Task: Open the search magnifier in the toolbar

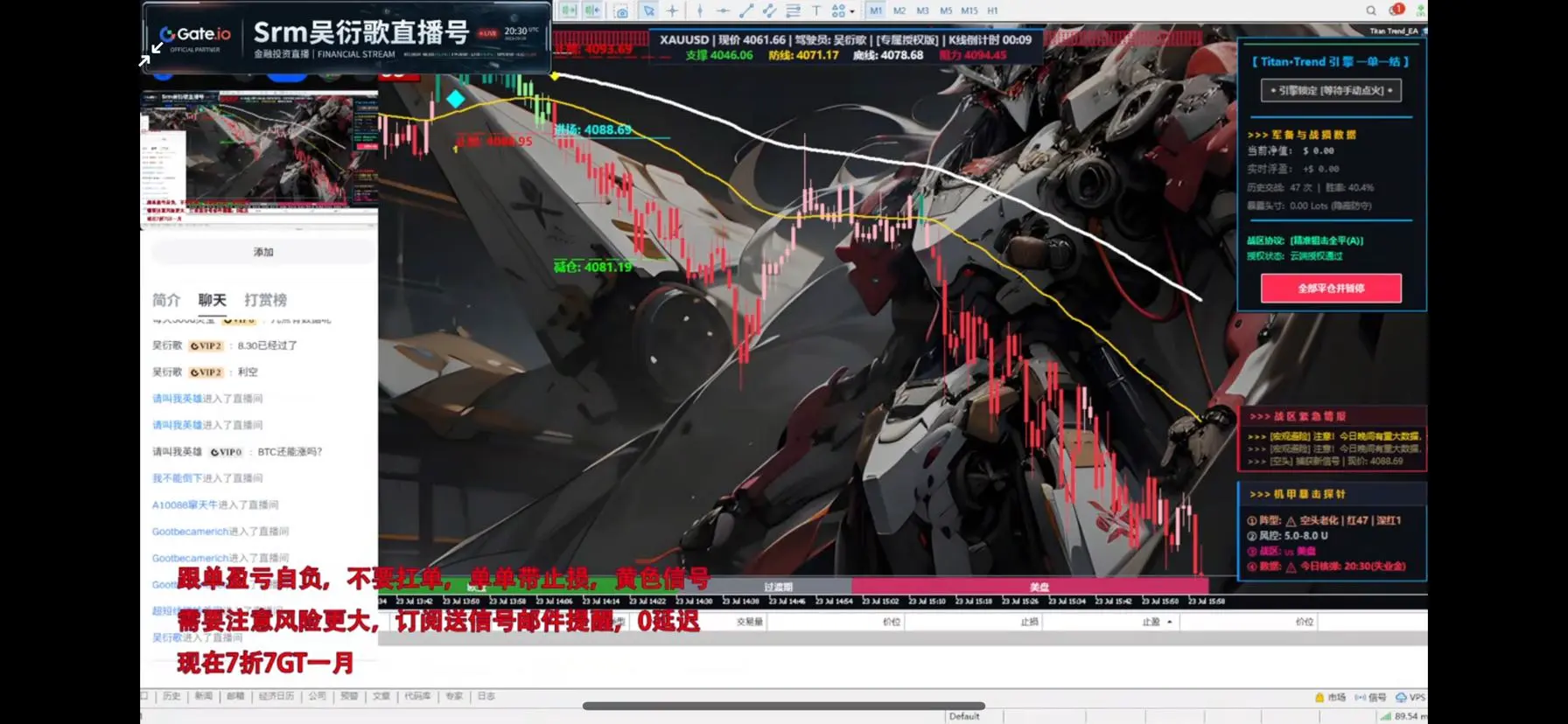Action: [1371, 10]
